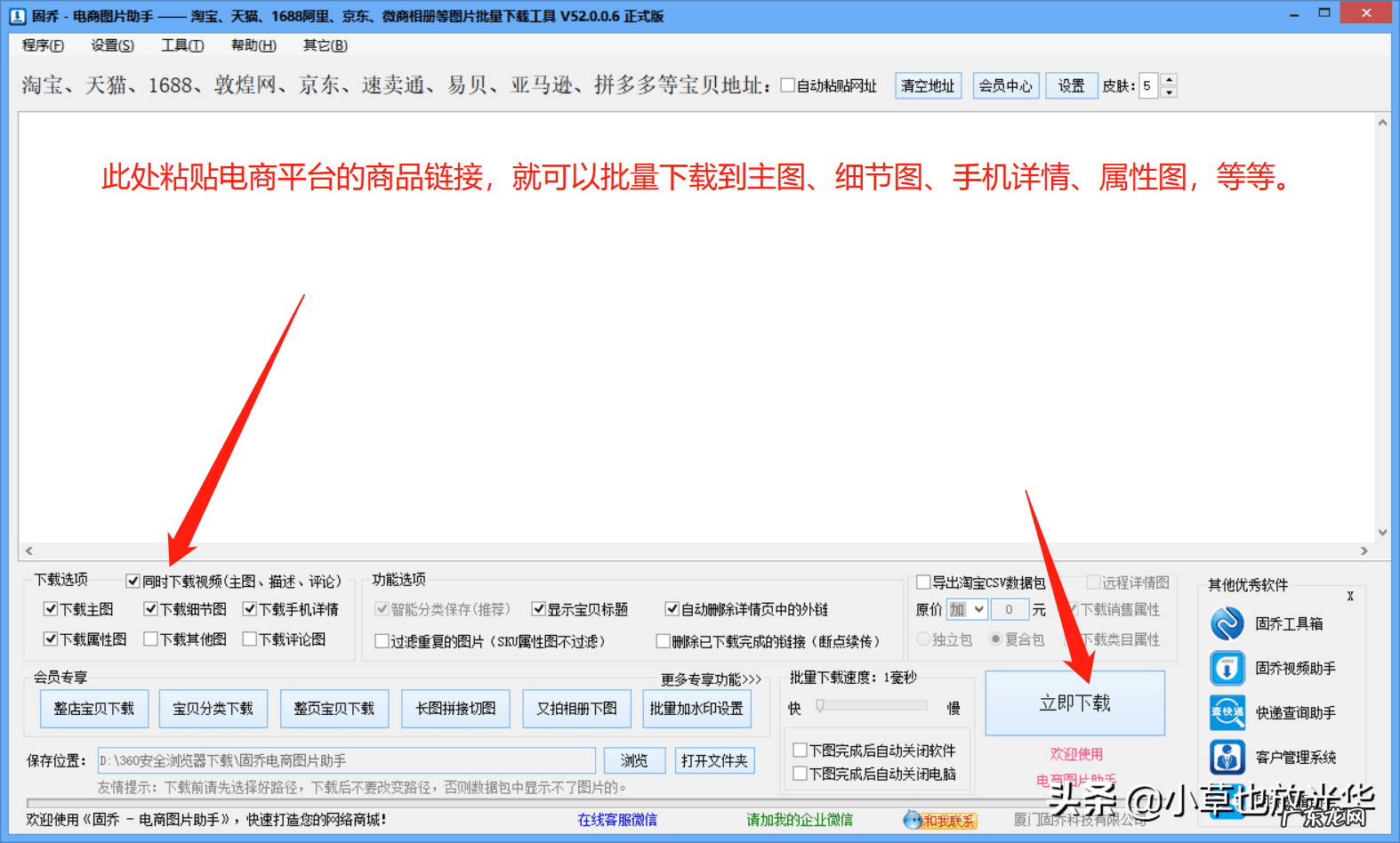This screenshot has width=1400, height=843.
Task: Open the 其它(B) menu
Action: (325, 45)
